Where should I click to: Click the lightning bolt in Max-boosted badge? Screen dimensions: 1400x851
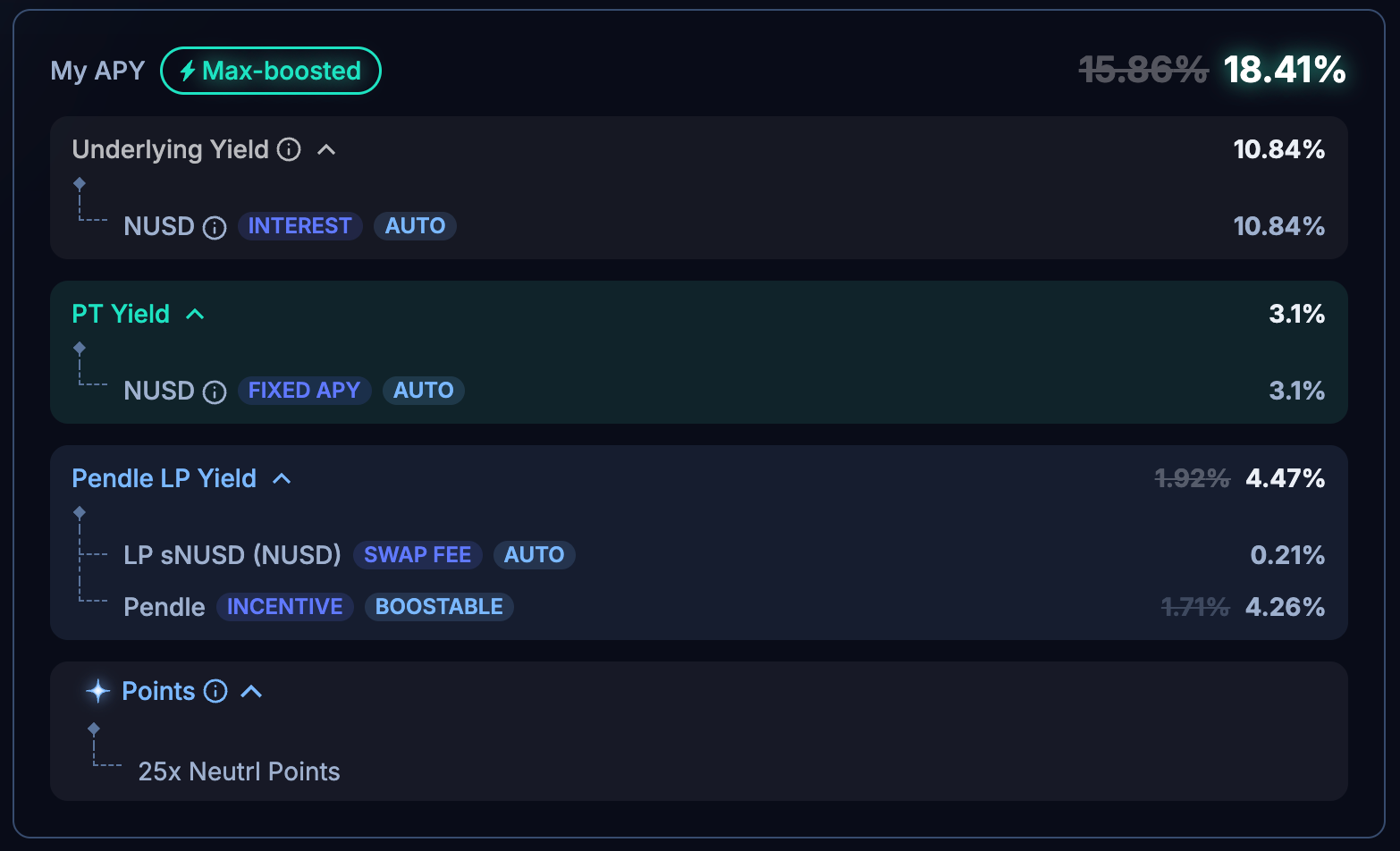click(188, 71)
